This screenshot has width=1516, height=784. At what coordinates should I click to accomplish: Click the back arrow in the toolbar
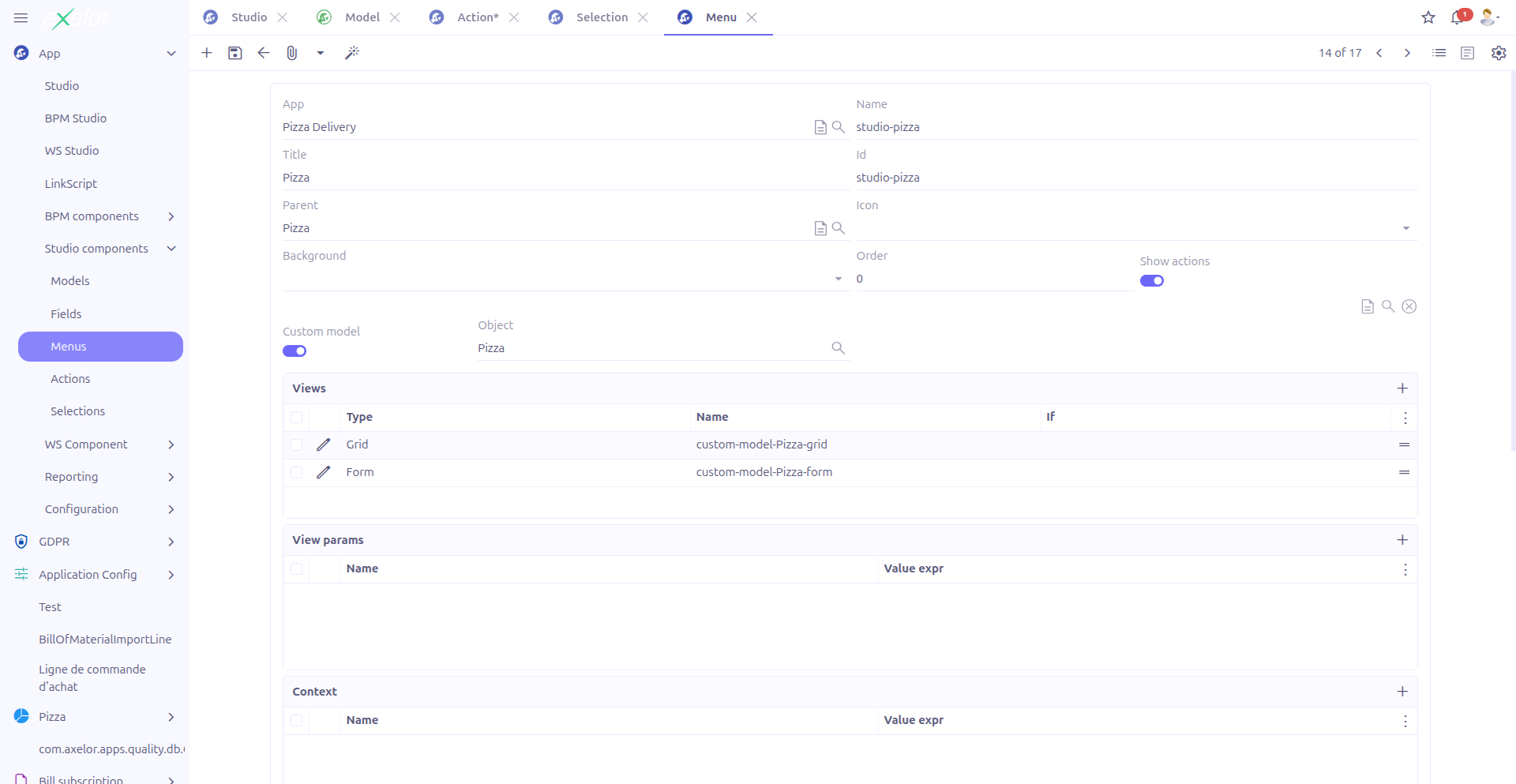(x=263, y=53)
